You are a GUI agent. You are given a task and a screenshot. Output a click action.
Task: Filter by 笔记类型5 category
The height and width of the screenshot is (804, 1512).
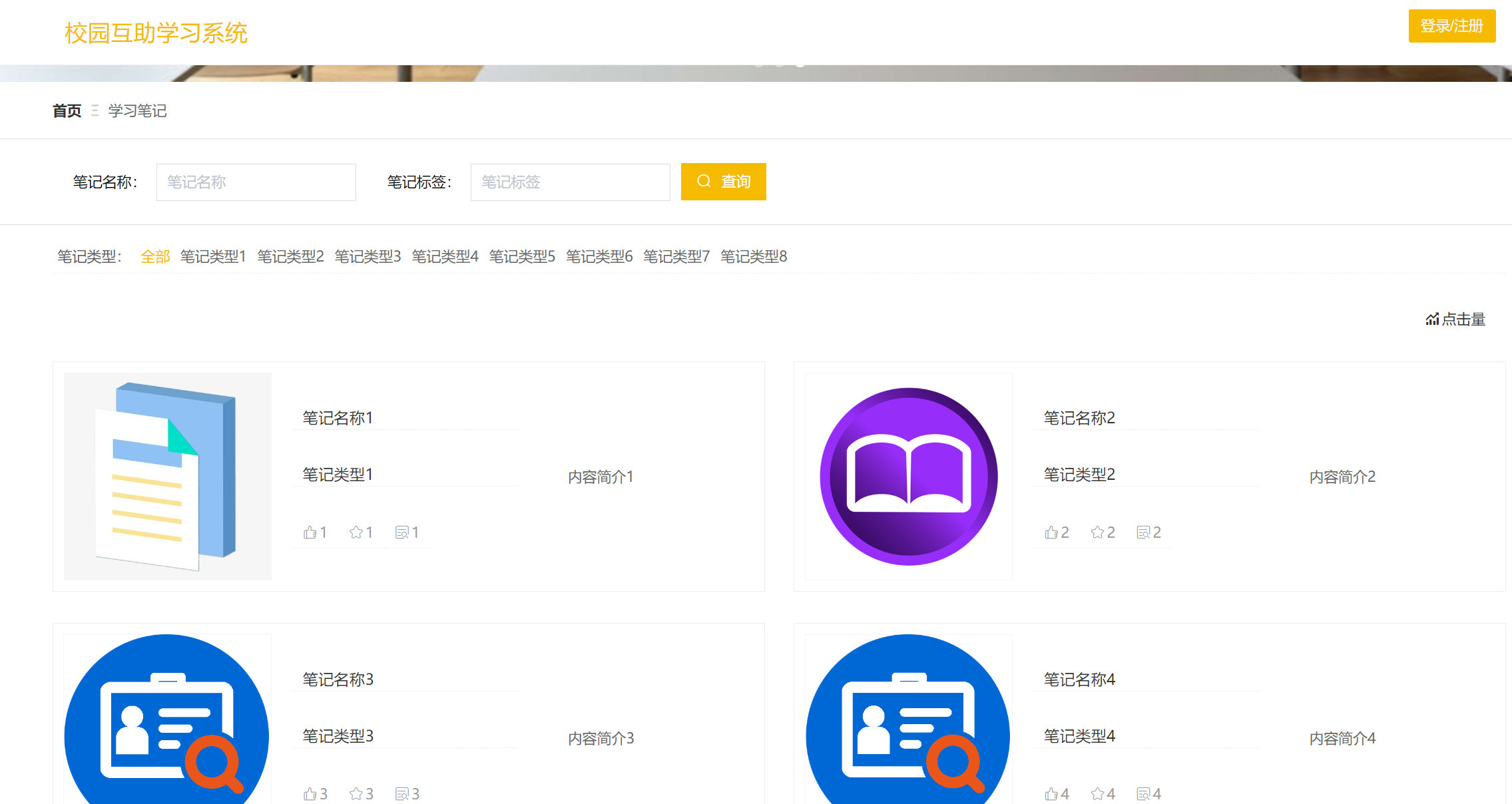click(x=522, y=256)
